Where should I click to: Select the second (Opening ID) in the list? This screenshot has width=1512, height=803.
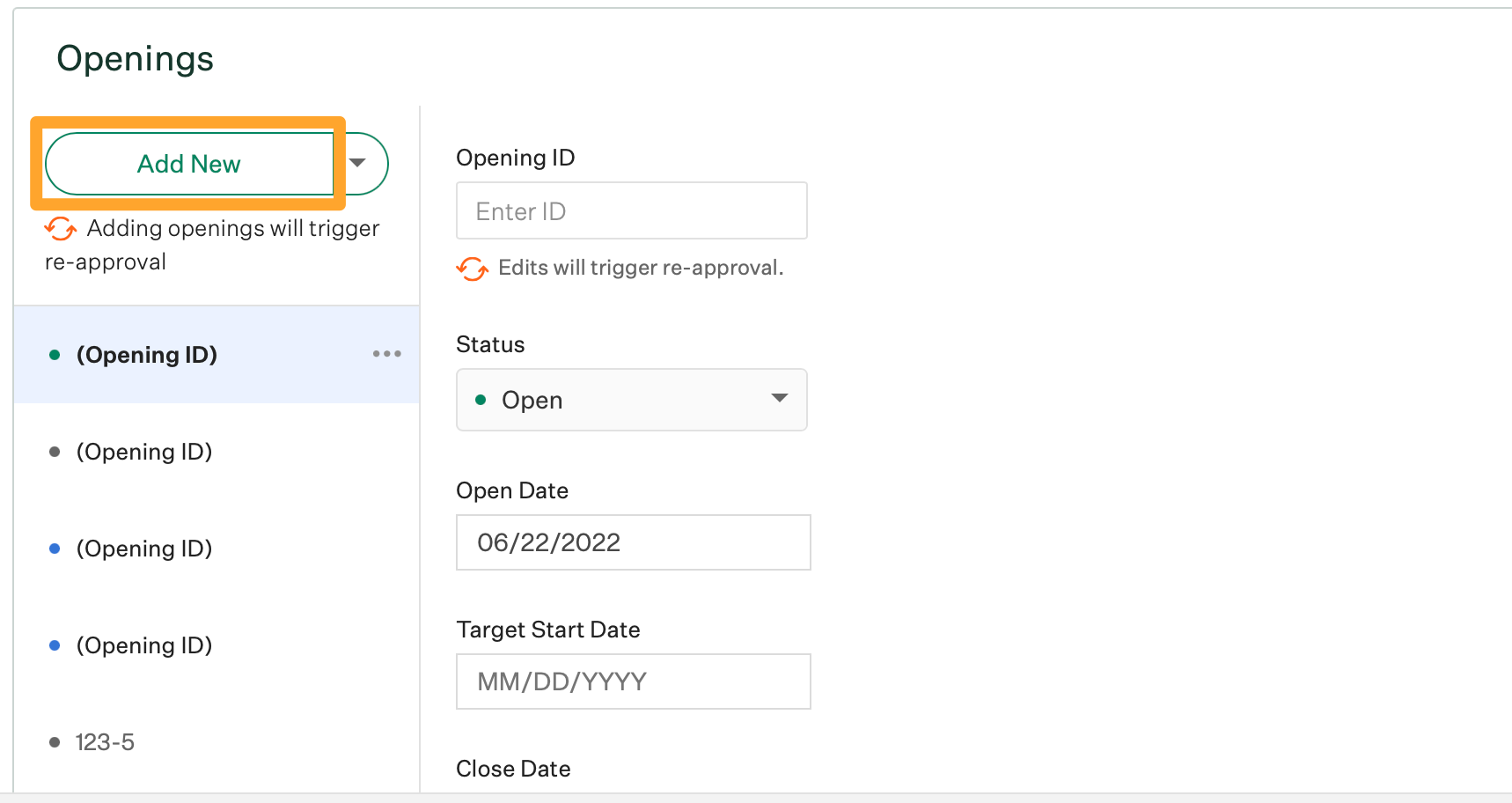pyautogui.click(x=144, y=451)
